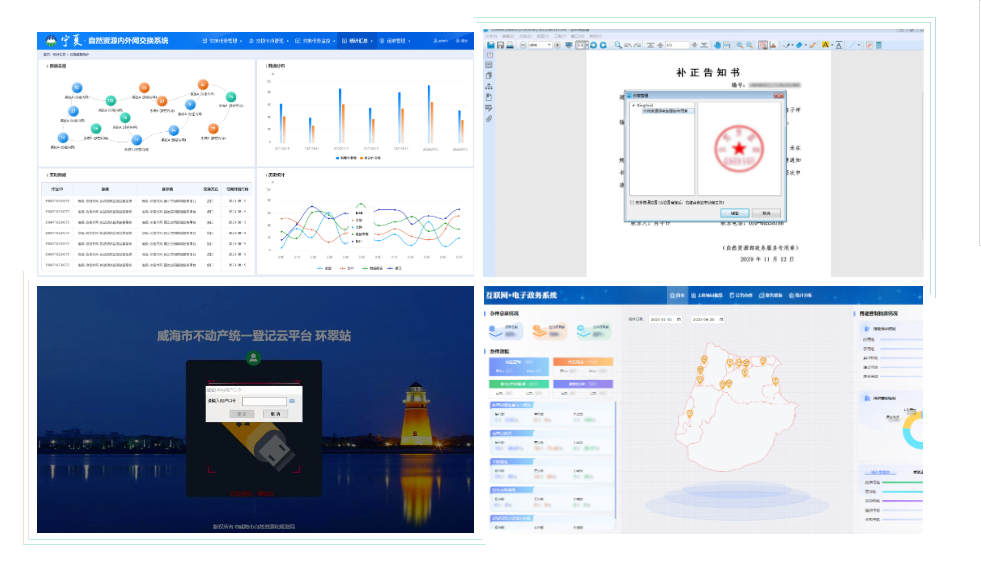Click the keyboard icon beside the password field
This screenshot has width=981, height=587.
pyautogui.click(x=292, y=401)
